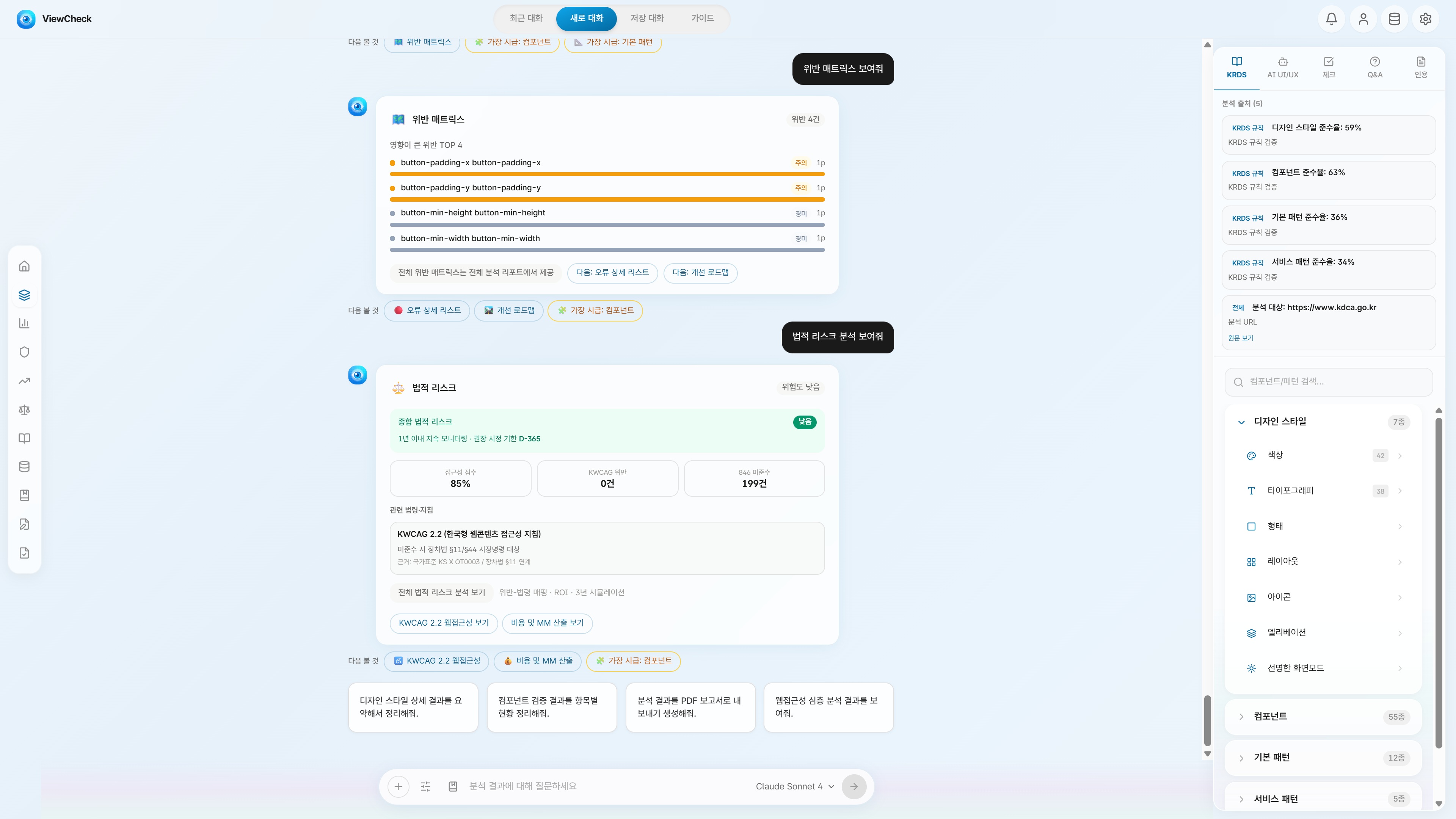
Task: Switch to the 저장 대화 tab
Action: point(646,18)
